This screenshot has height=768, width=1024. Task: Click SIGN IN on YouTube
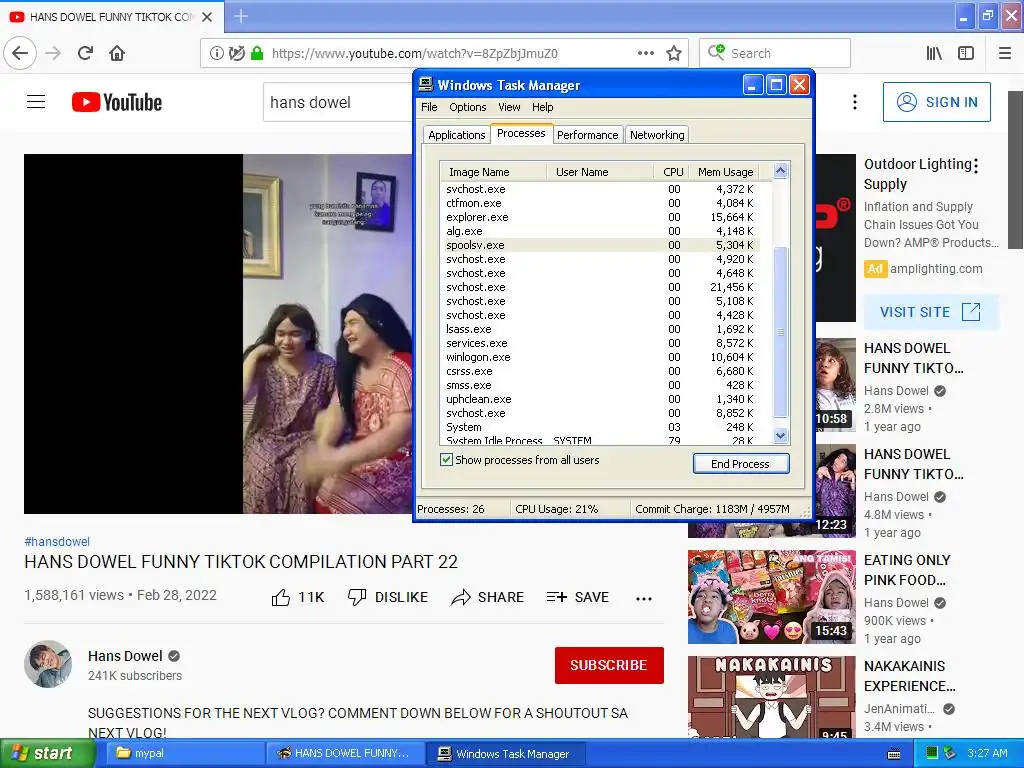[936, 102]
